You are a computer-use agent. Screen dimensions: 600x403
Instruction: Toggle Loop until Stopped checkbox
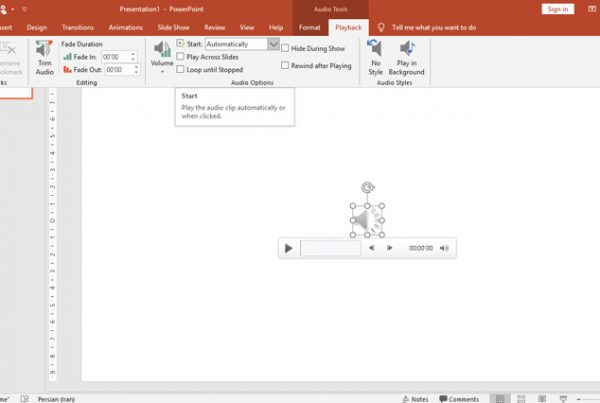(x=180, y=70)
